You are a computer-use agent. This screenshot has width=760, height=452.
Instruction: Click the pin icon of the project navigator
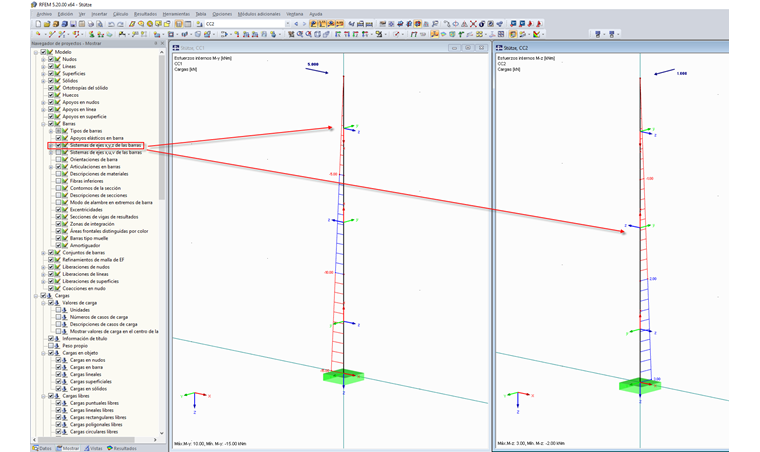(156, 43)
